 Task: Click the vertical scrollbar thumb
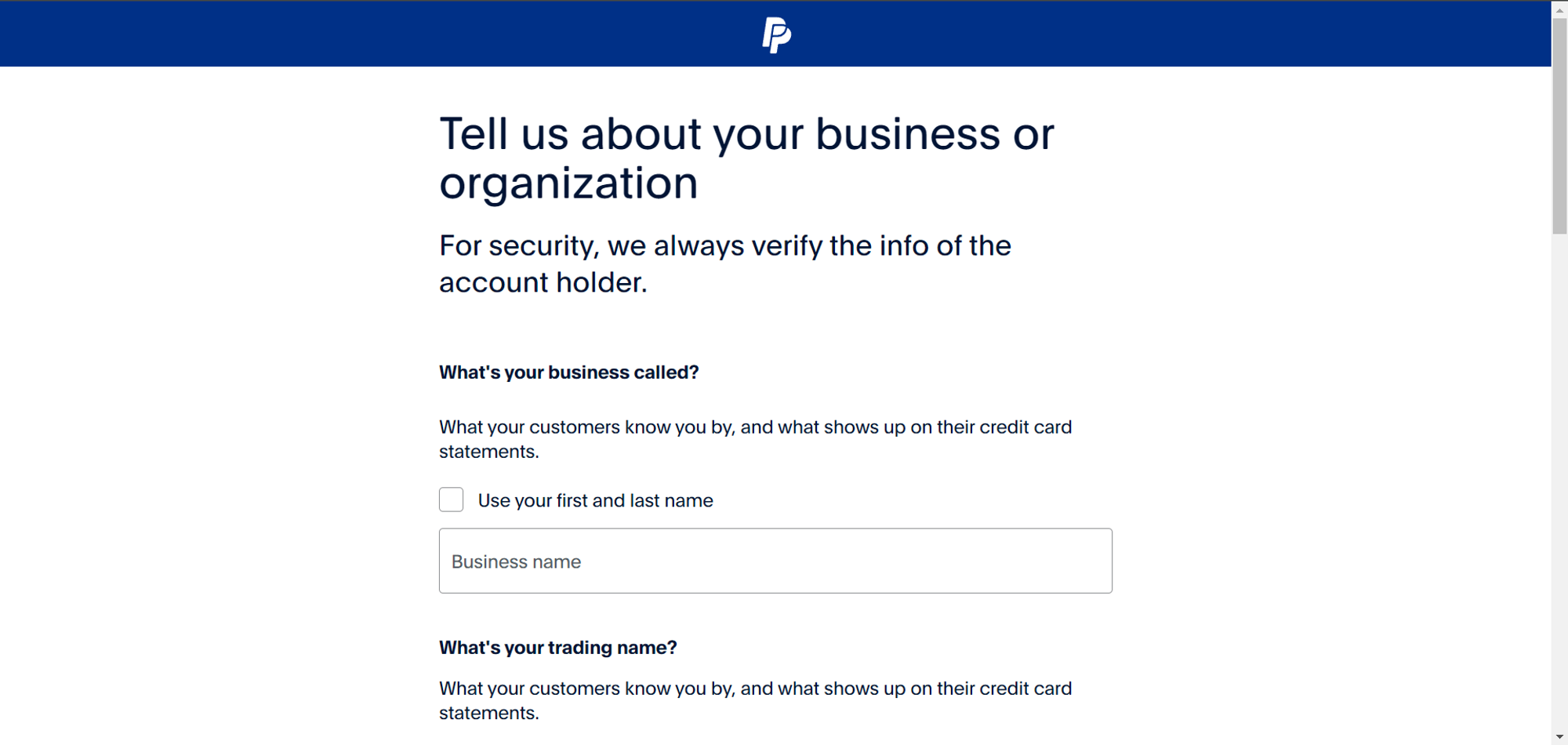1559,125
